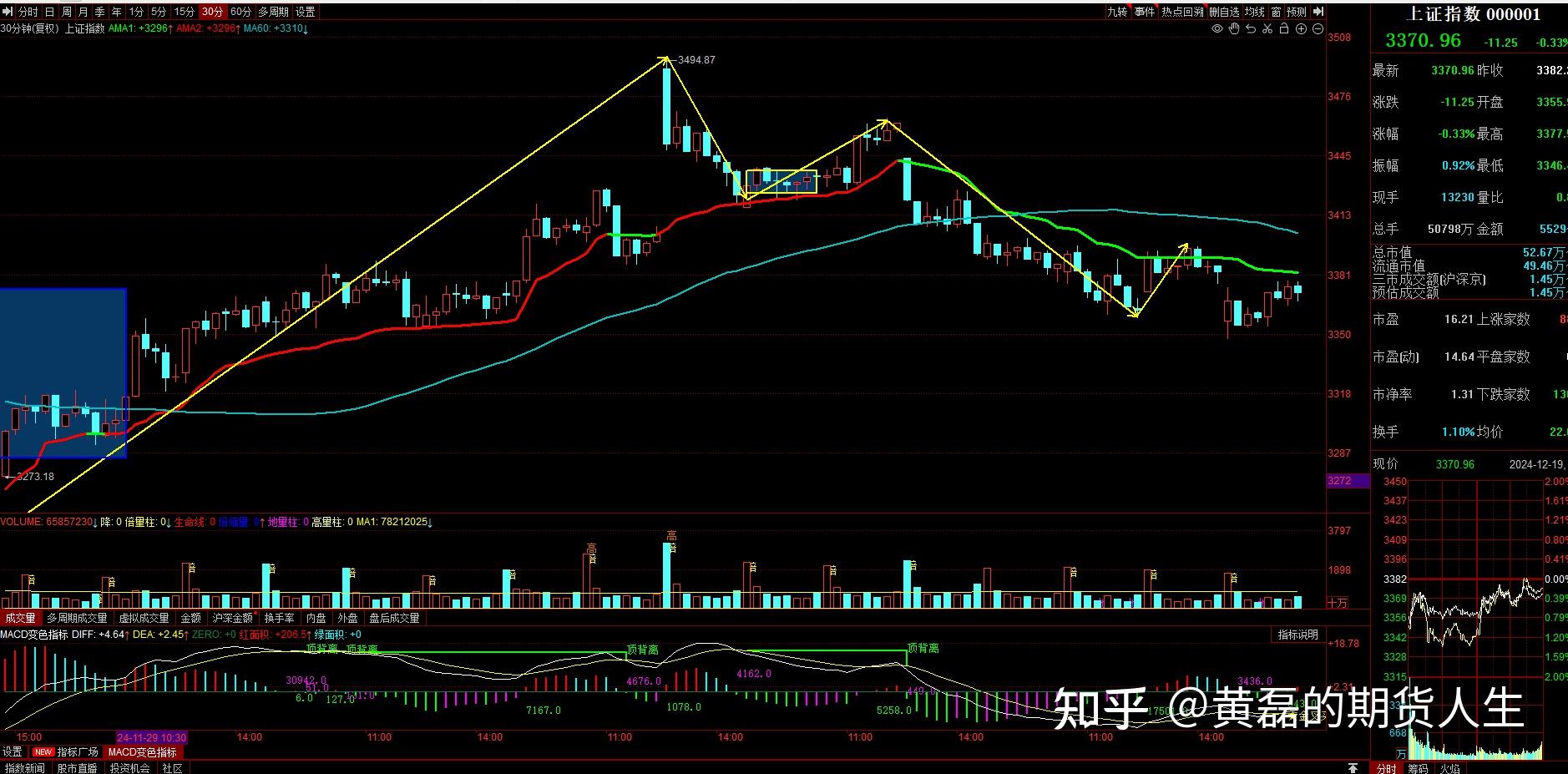The image size is (1568, 774).
Task: Collapse the panel with the top-left arrow icon
Action: click(8, 12)
